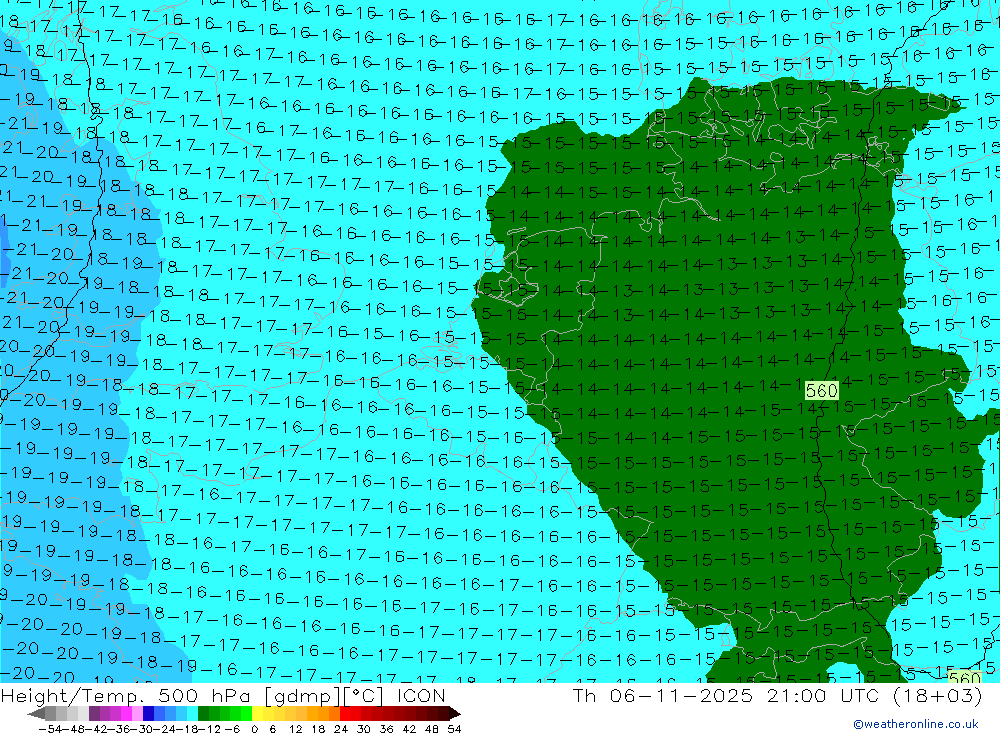
Task: Click the dark maroon right arrow end of legend
Action: [x=455, y=714]
